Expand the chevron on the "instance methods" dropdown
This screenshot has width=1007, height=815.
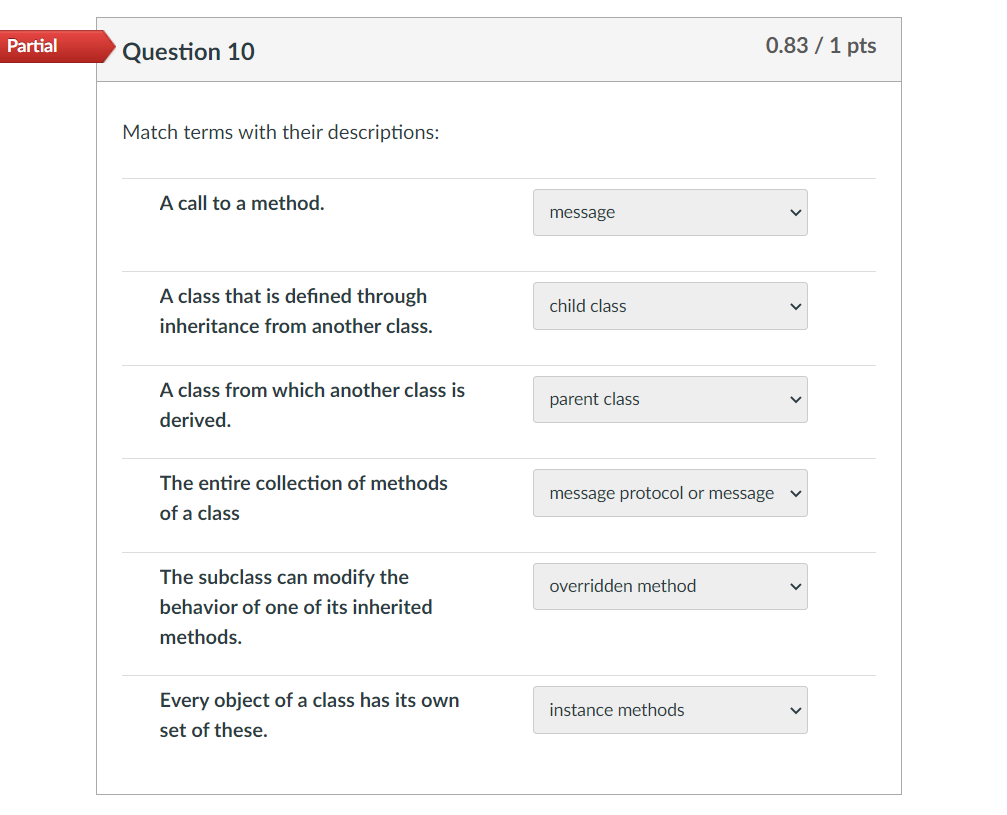(x=795, y=710)
